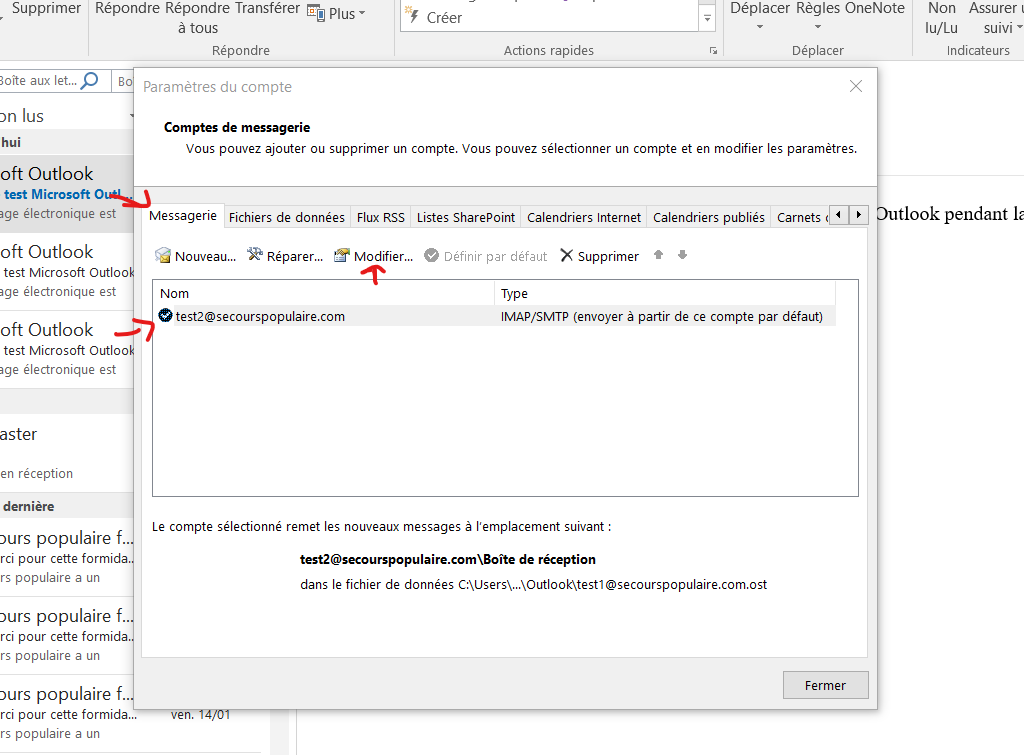
Task: Click the move account up arrow
Action: pos(658,255)
